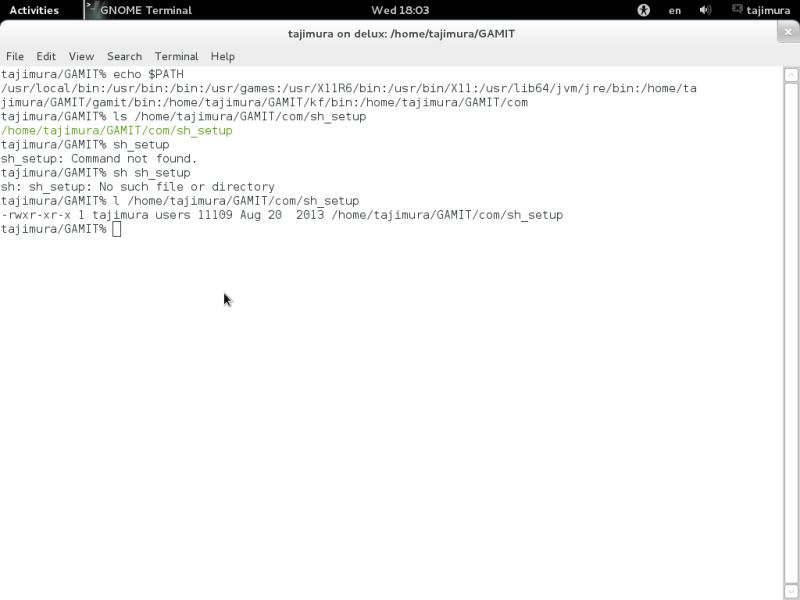Open the Terminal menu
The height and width of the screenshot is (600, 800).
pyautogui.click(x=176, y=56)
